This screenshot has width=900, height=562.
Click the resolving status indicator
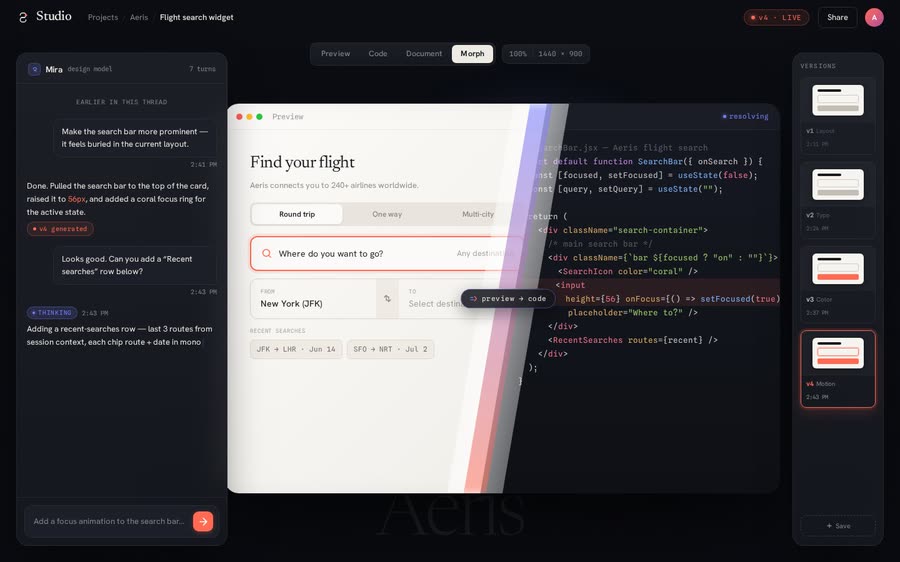pyautogui.click(x=745, y=116)
